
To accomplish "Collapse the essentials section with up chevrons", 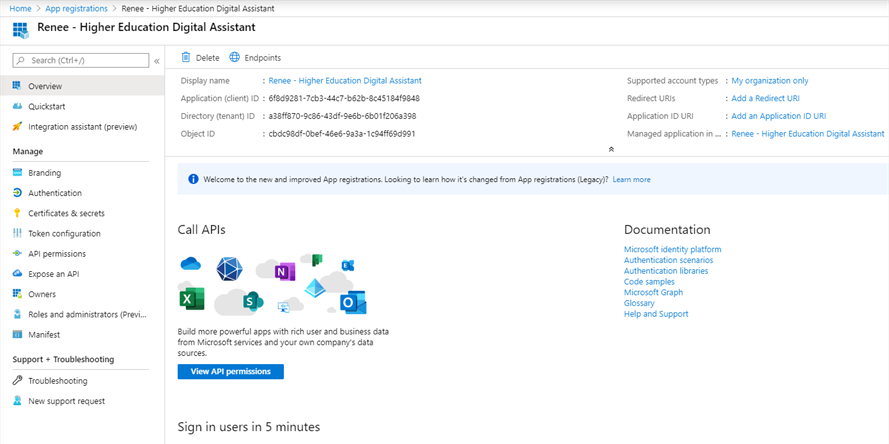I will pos(611,150).
